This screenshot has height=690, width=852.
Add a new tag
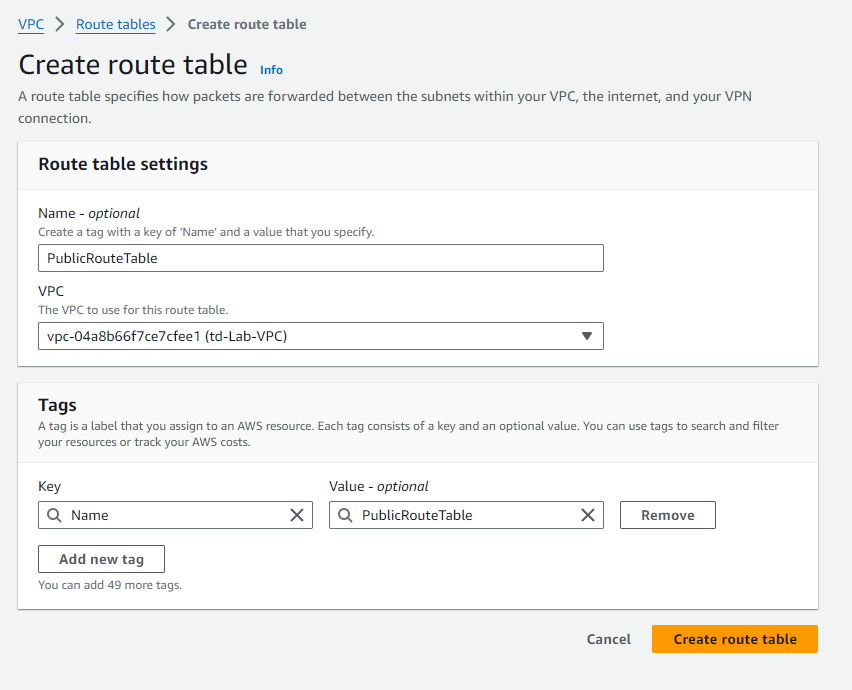click(x=102, y=559)
